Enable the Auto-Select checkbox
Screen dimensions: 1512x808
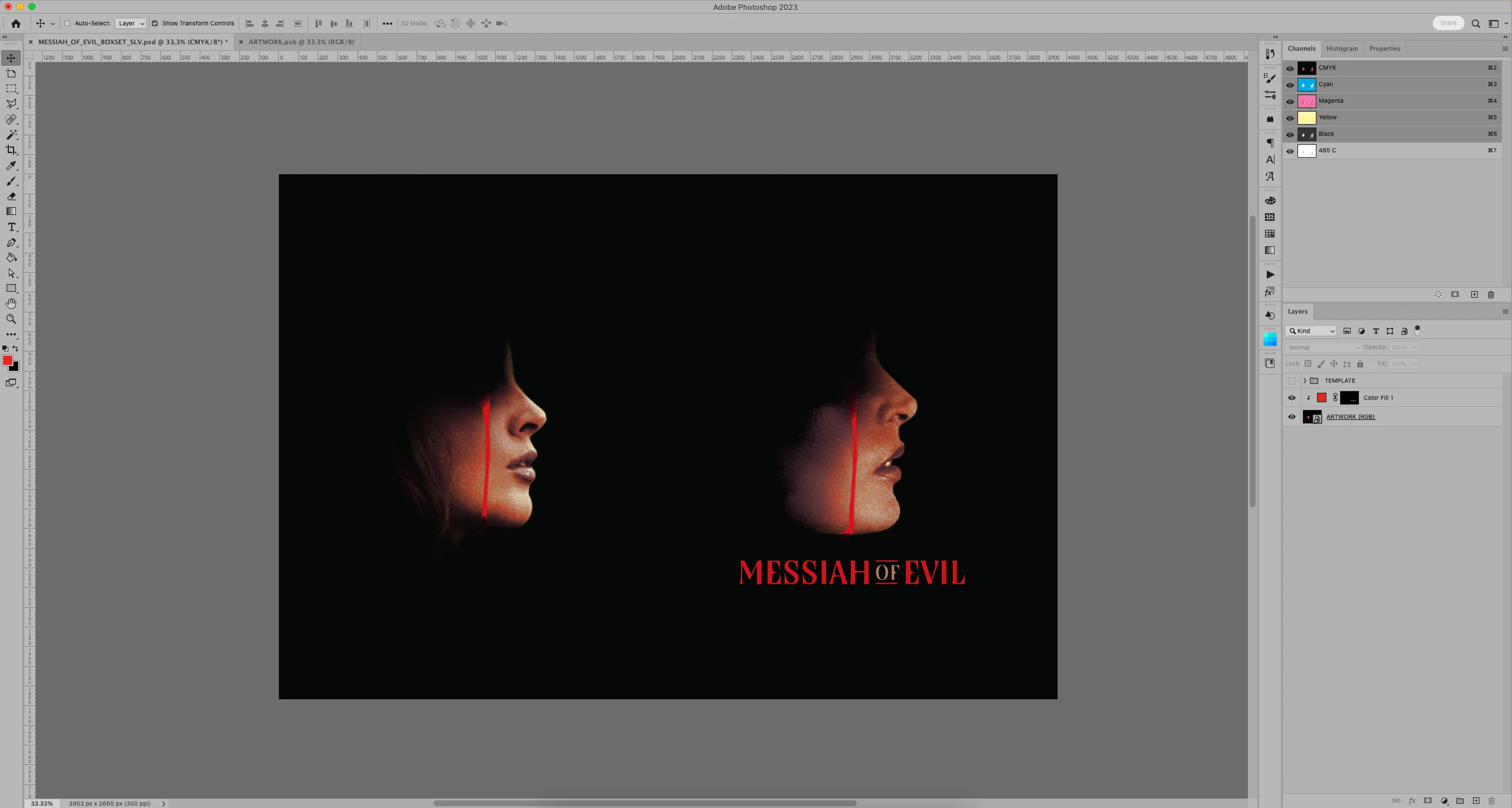[67, 24]
